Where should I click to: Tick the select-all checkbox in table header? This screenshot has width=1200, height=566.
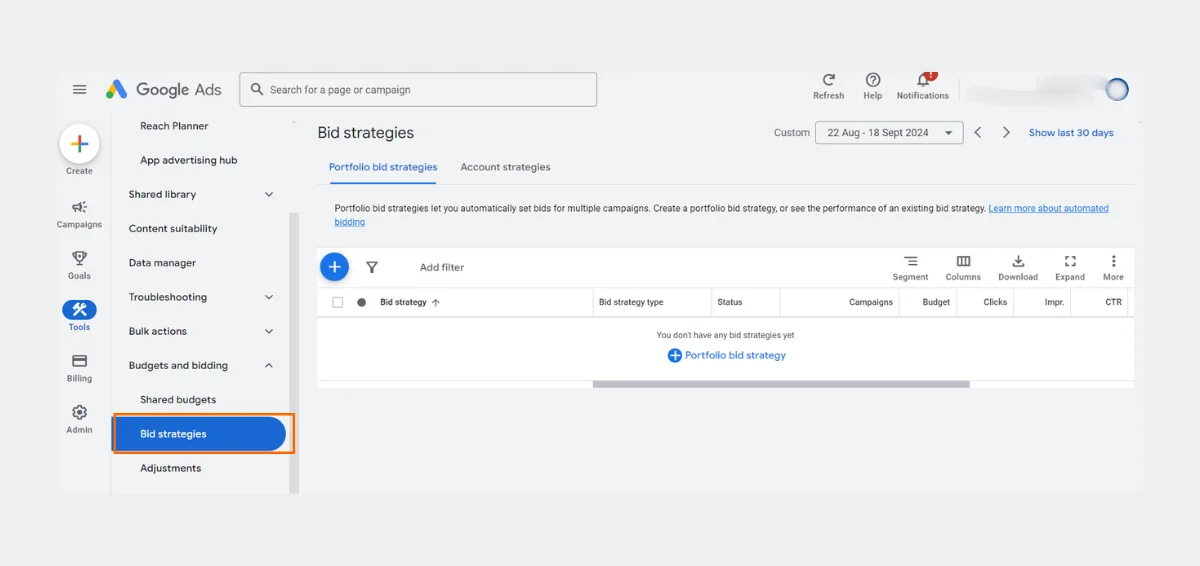click(337, 302)
